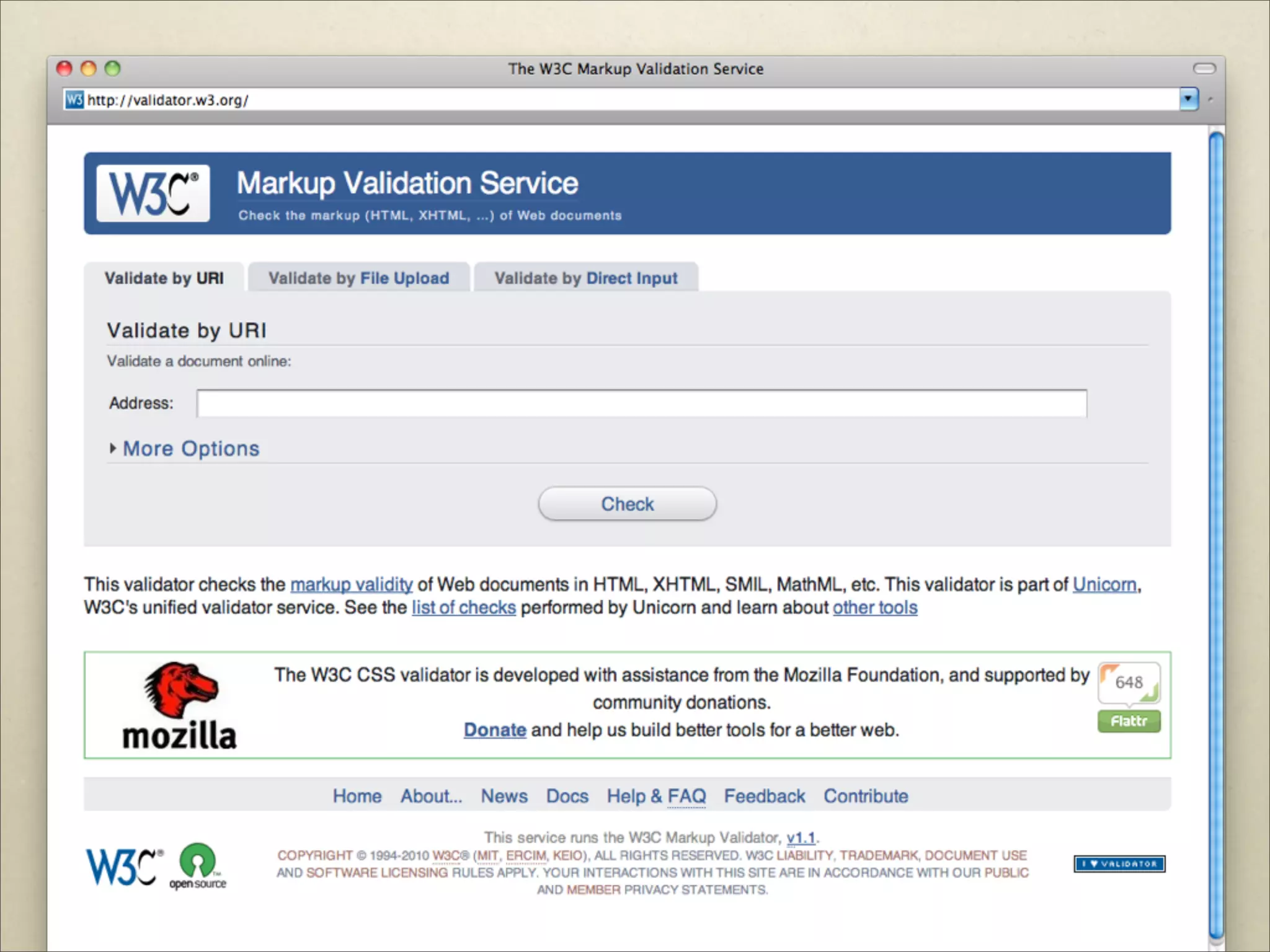This screenshot has height=952, width=1270.
Task: Click the W3C logo in blue header
Action: 153,193
